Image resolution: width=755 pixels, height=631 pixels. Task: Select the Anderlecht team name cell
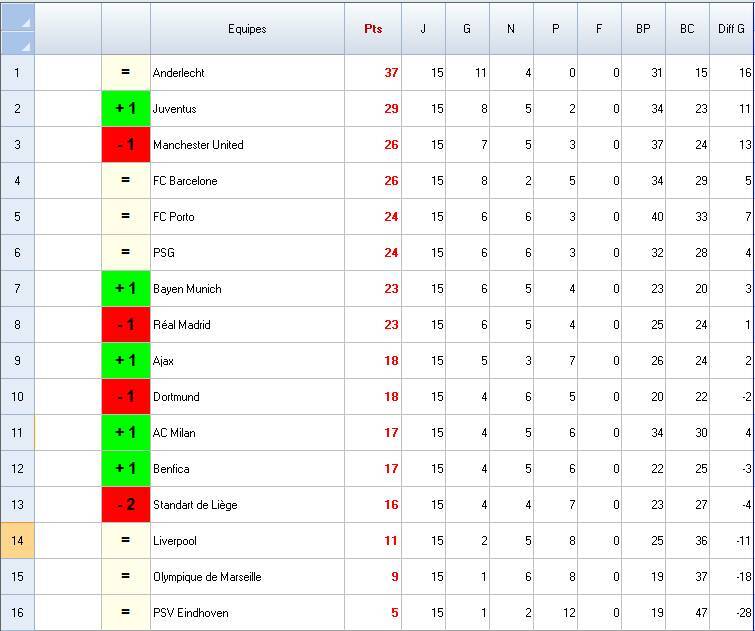coord(247,73)
